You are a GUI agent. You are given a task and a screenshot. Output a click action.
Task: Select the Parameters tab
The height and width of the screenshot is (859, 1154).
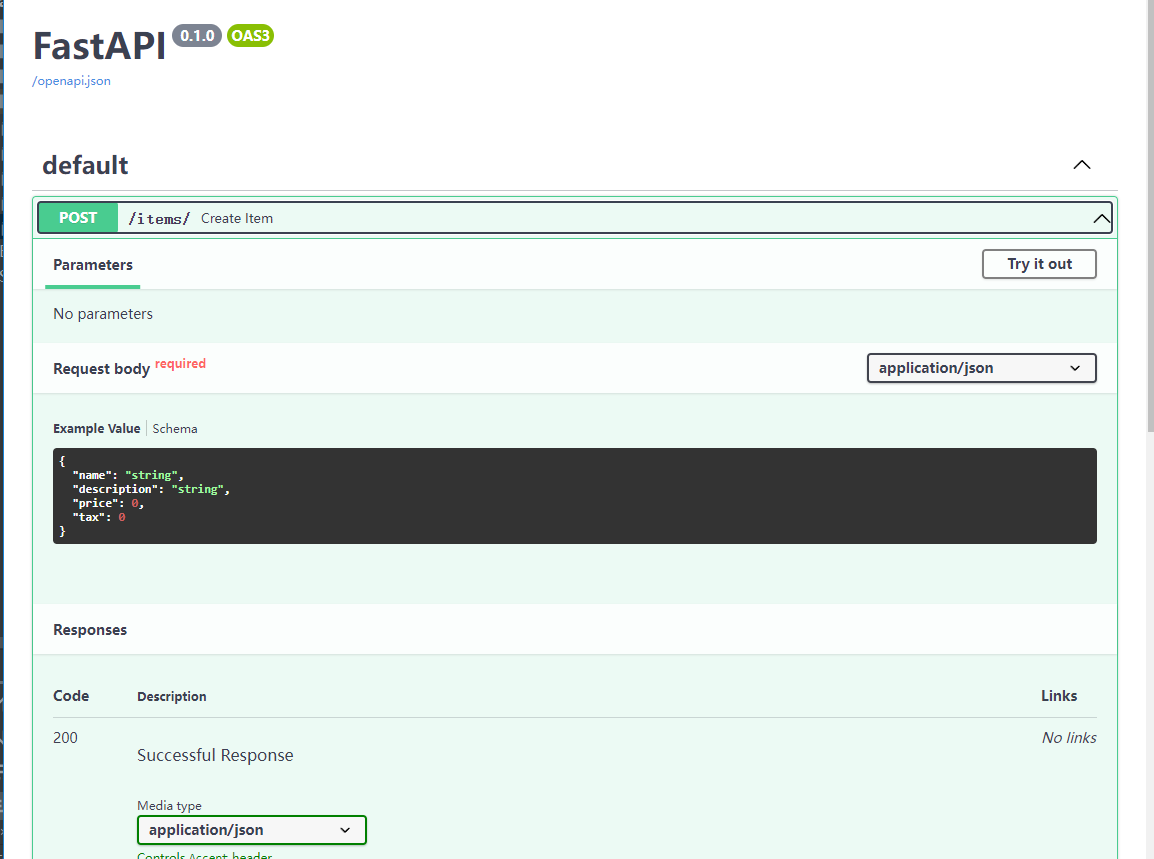pos(93,265)
